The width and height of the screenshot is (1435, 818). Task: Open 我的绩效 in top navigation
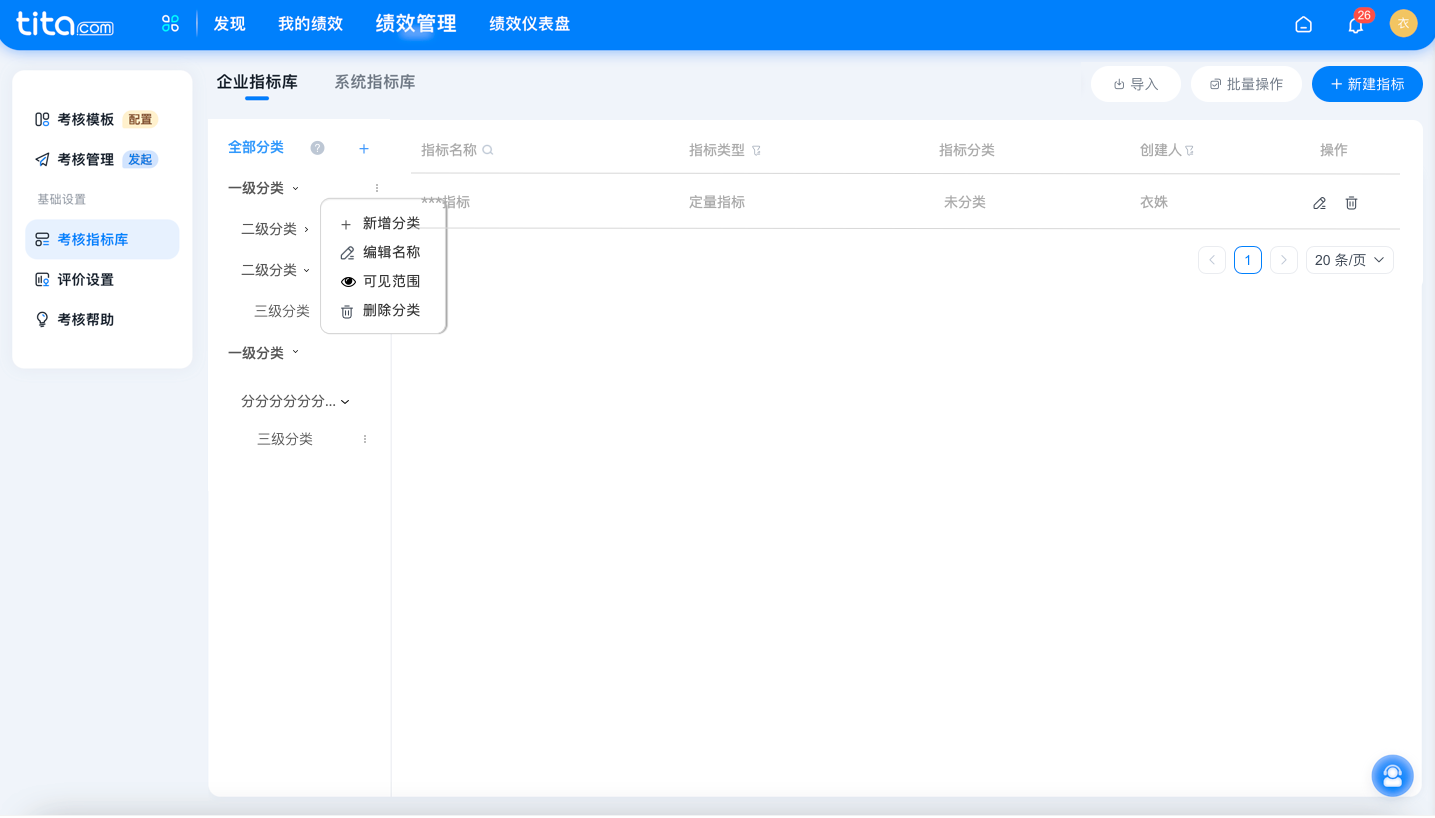311,24
